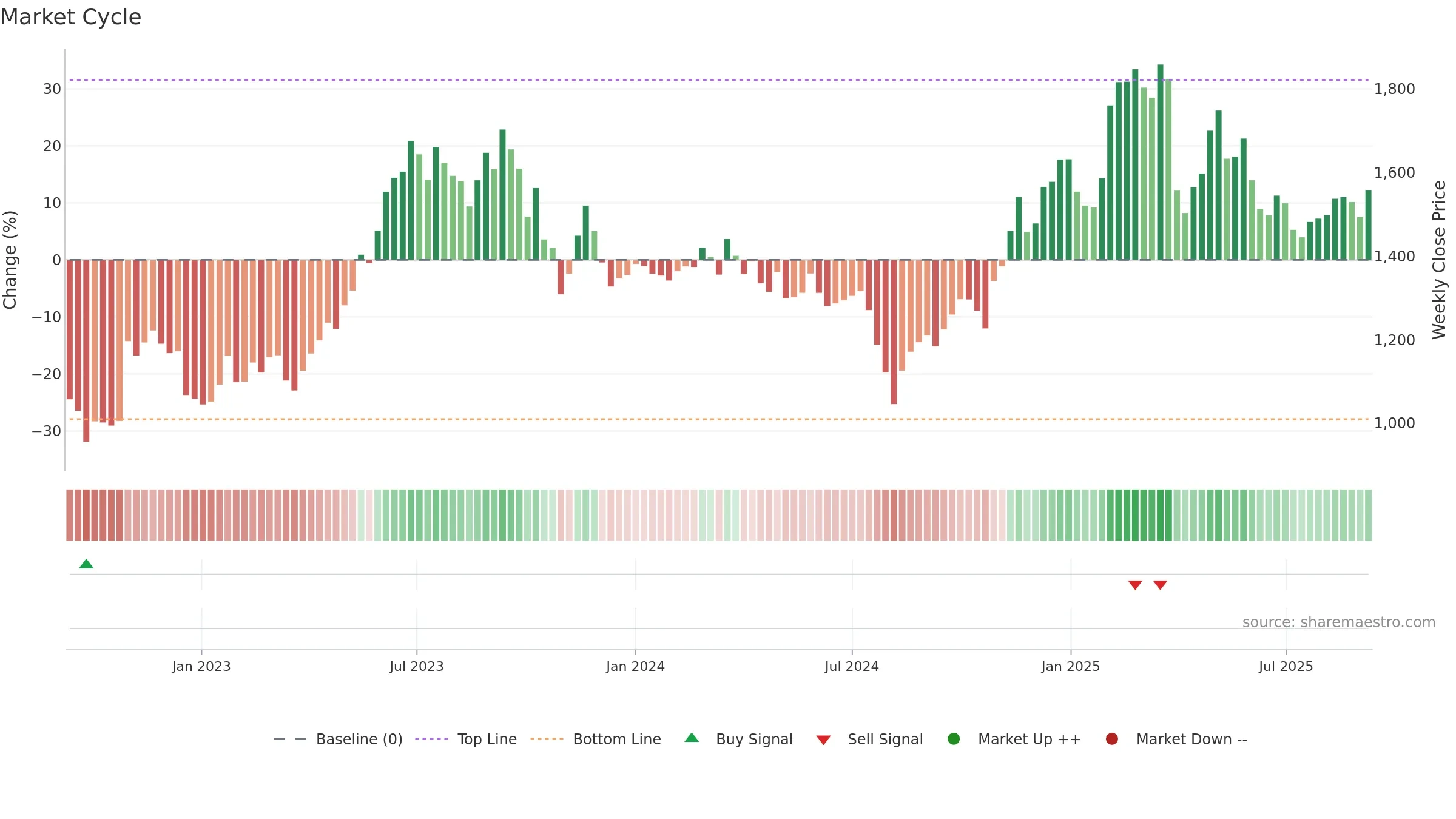Click the Jan 2023 axis label

pos(201,666)
